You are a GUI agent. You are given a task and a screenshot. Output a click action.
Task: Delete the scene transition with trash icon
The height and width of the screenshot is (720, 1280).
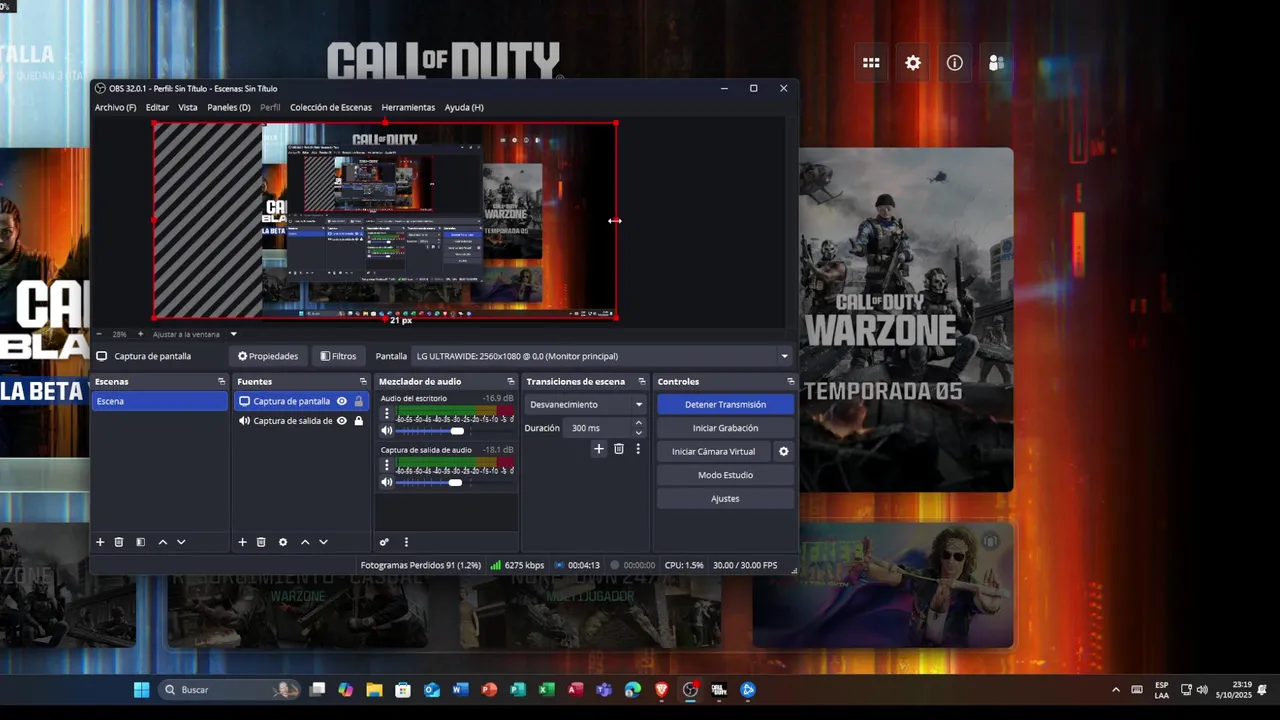click(619, 449)
